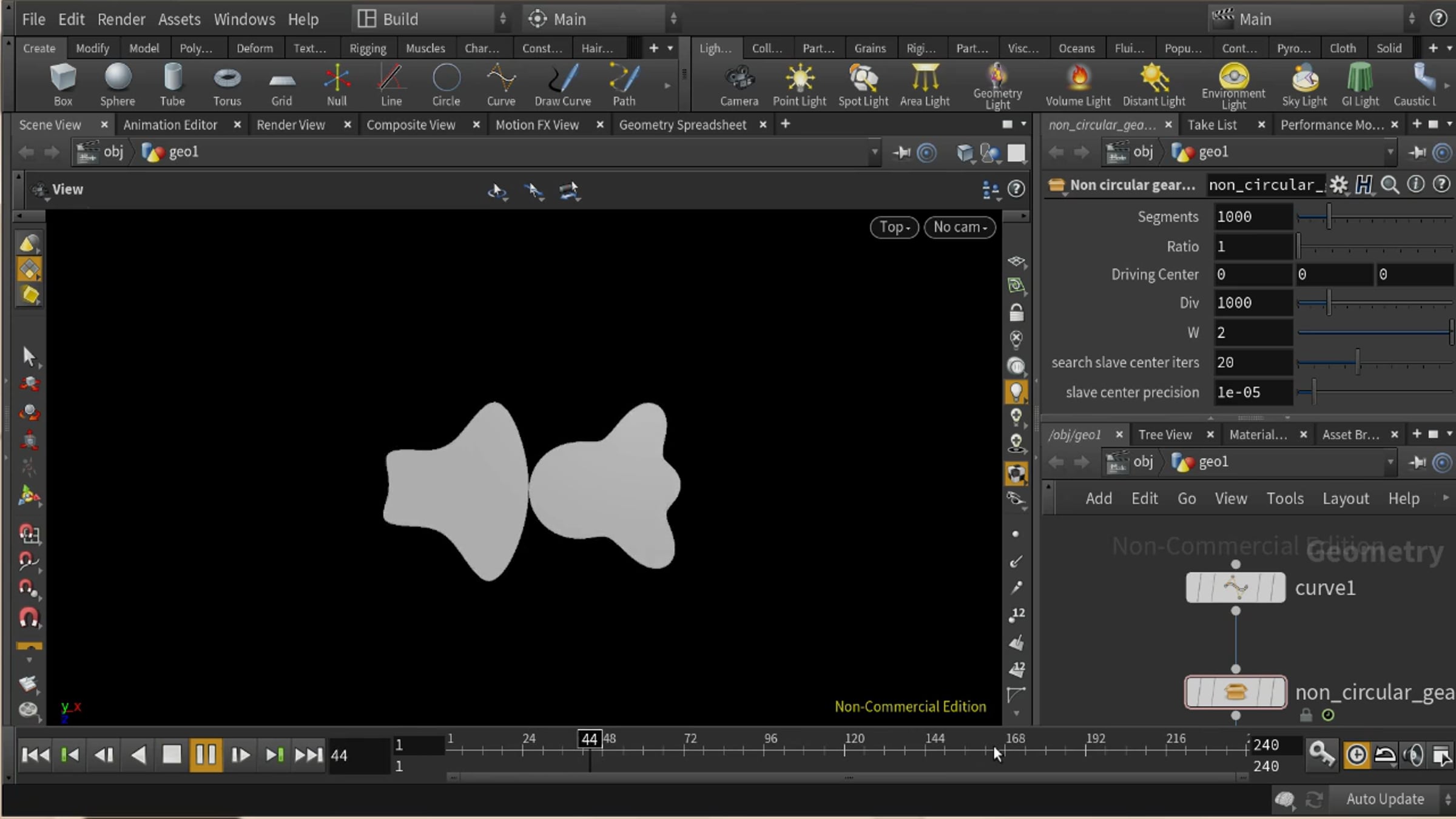Screen dimensions: 1456x819
Task: Add a Torus from the shelf
Action: pos(227,85)
